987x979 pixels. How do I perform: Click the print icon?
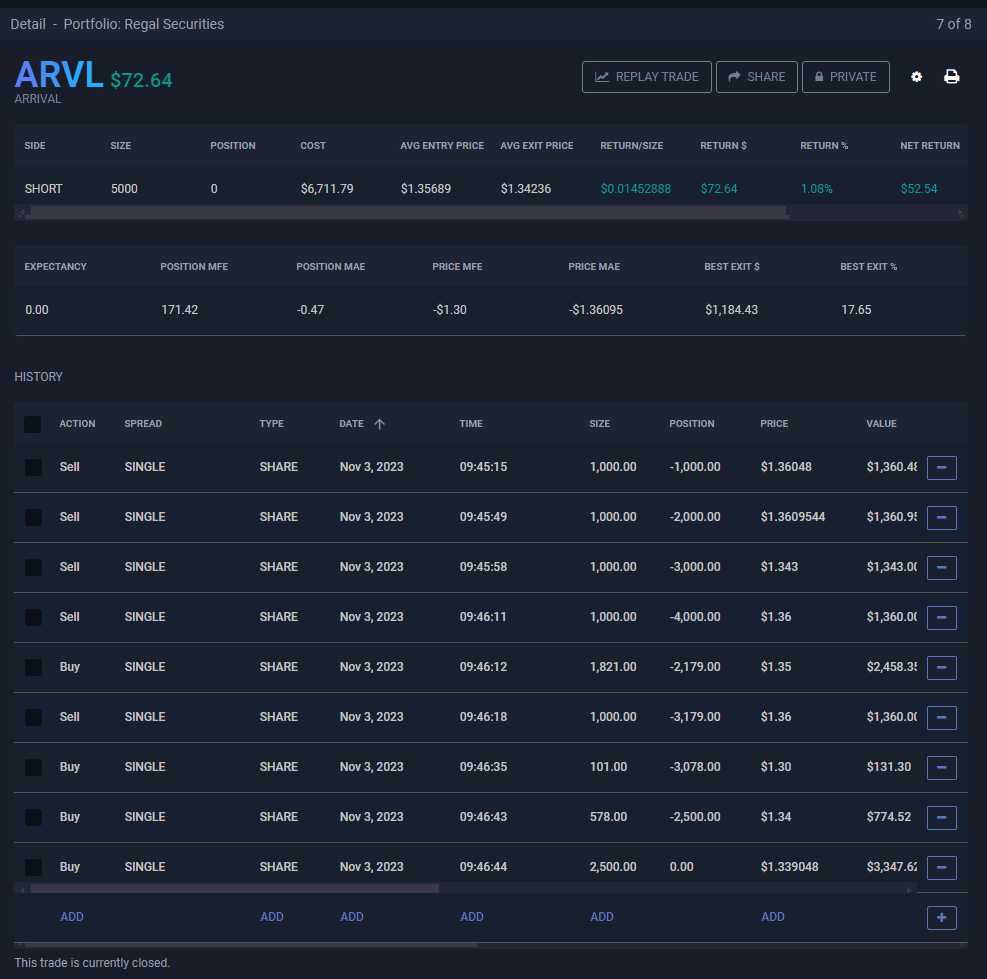tap(951, 77)
